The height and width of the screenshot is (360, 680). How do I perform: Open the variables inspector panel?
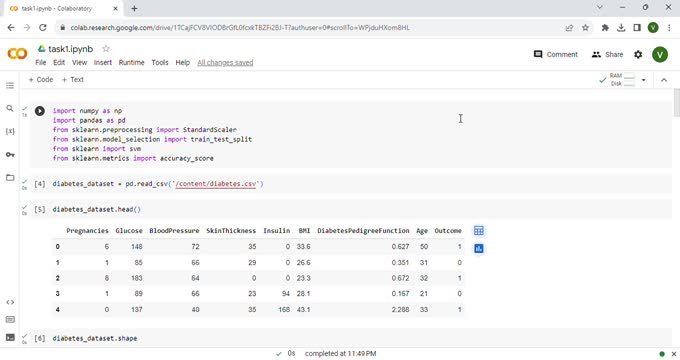[x=10, y=131]
